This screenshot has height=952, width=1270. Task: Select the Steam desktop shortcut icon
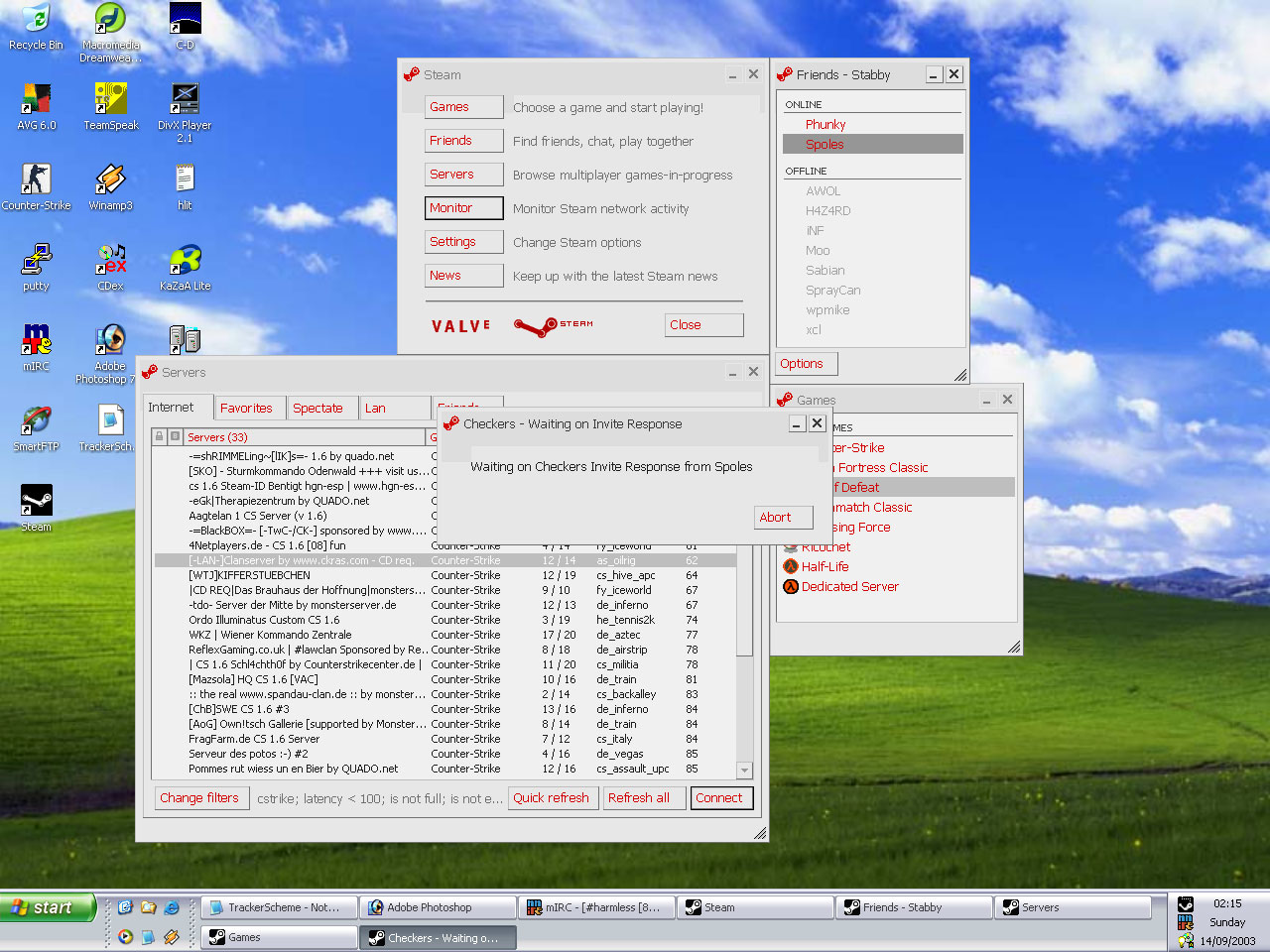36,509
